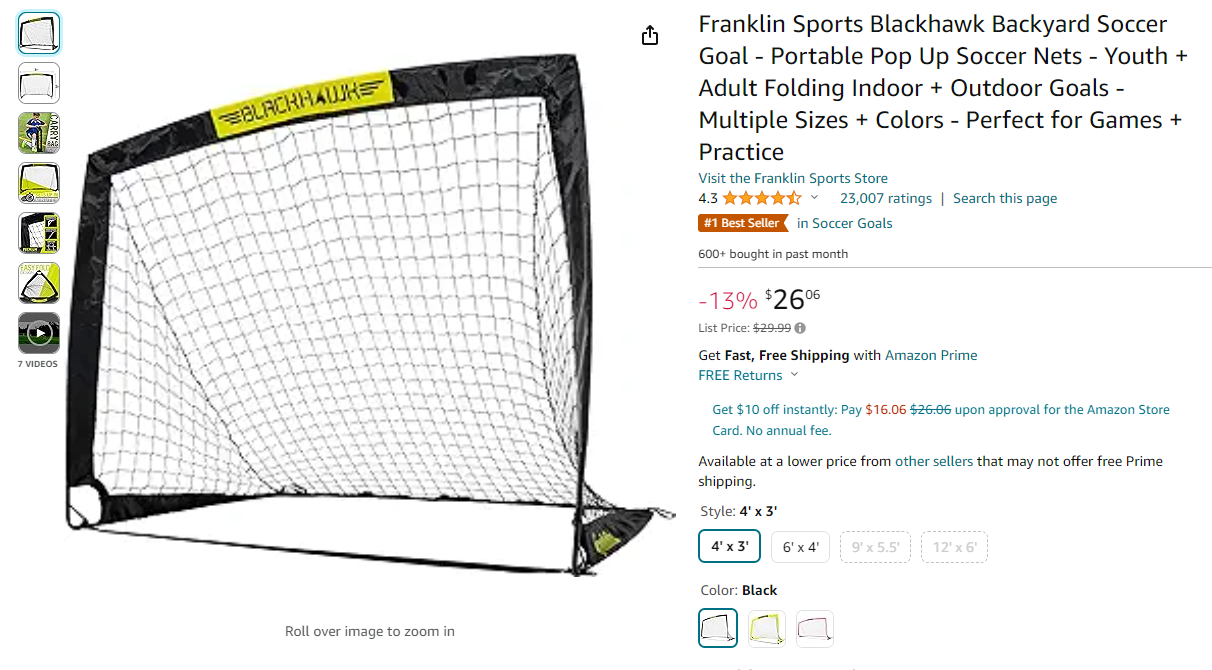
Task: View the Easy Fold thumbnail image
Action: tap(39, 283)
